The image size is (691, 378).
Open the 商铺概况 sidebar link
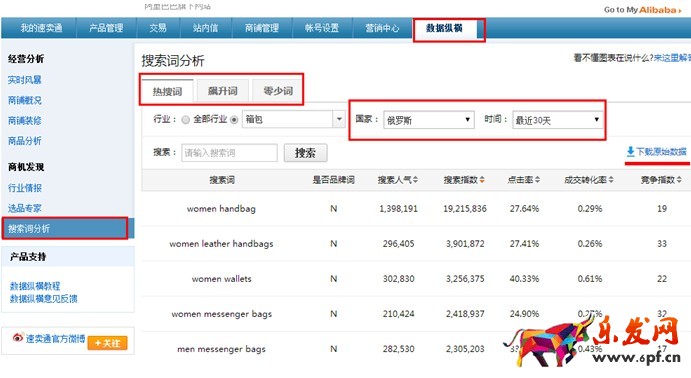pyautogui.click(x=25, y=100)
